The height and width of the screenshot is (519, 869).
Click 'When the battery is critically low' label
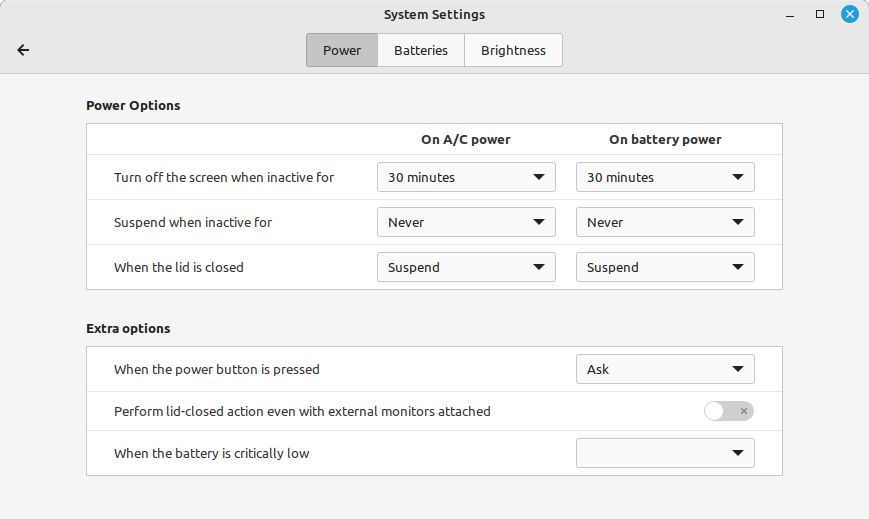point(212,454)
